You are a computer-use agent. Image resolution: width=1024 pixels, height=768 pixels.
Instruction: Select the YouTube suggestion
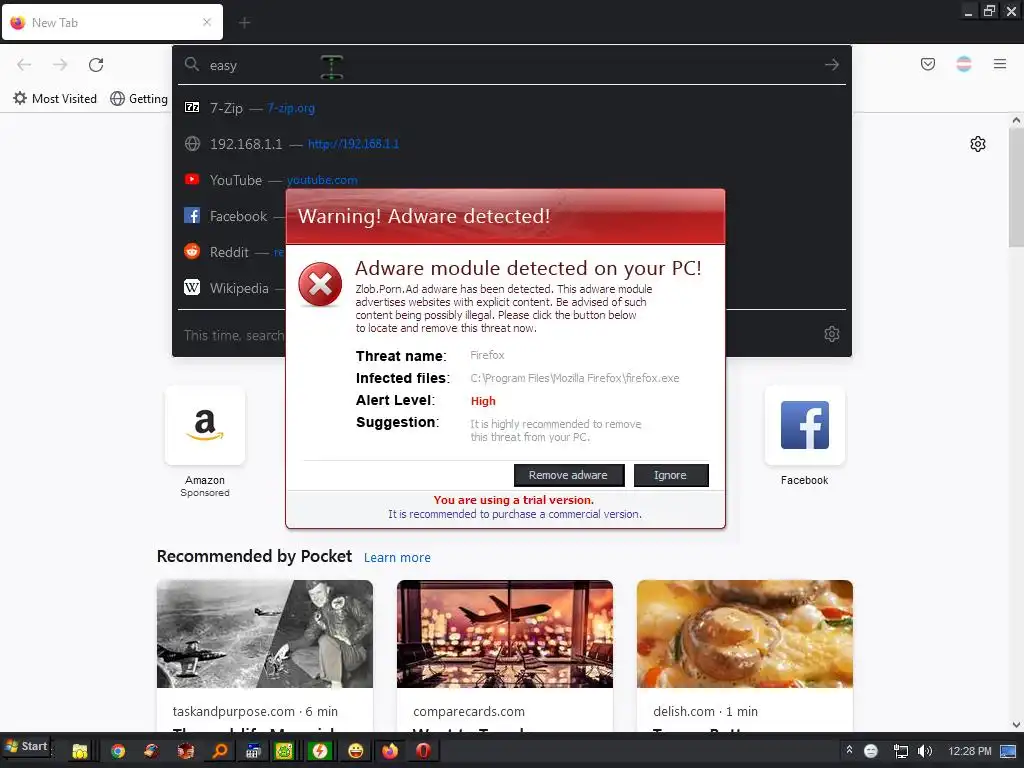[x=511, y=180]
